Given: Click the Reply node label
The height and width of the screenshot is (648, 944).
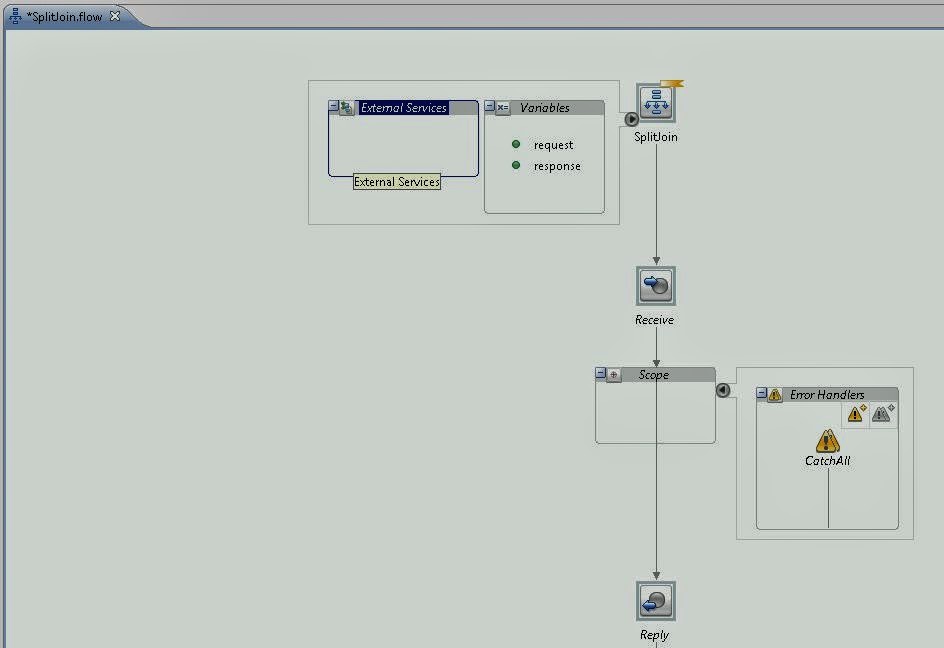Looking at the screenshot, I should point(654,635).
